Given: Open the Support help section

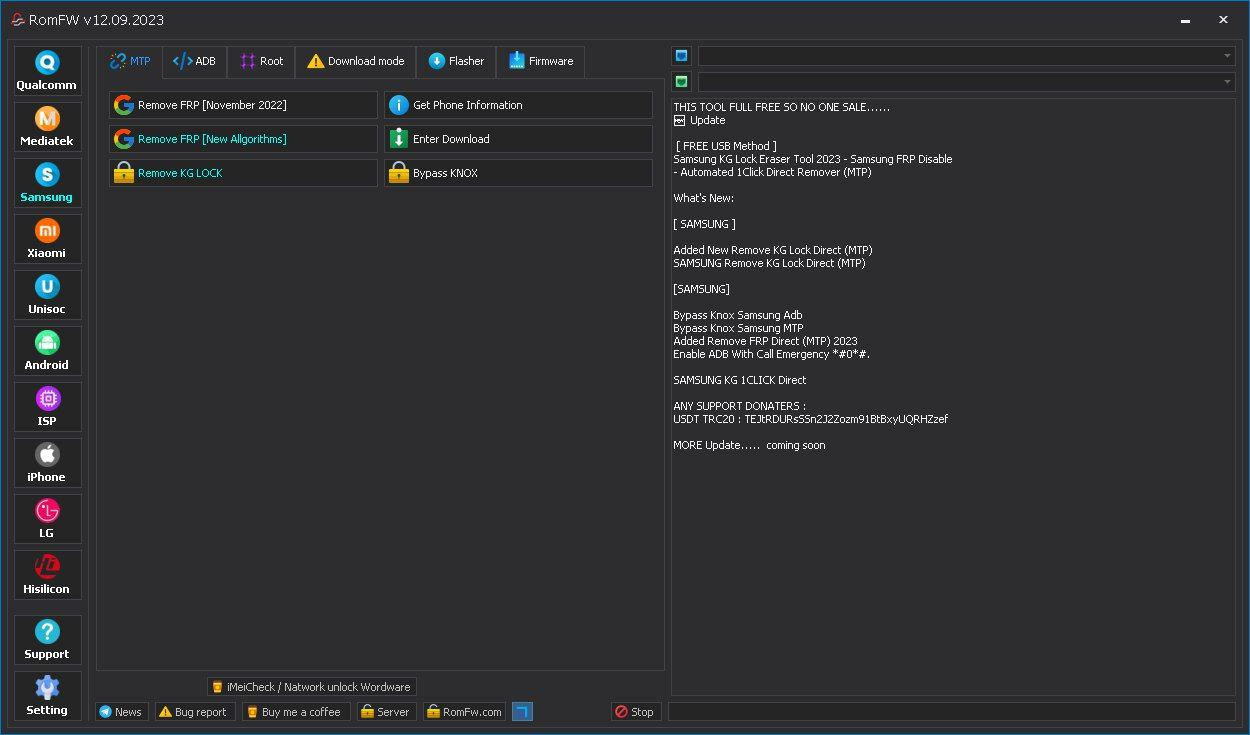Looking at the screenshot, I should pos(47,640).
